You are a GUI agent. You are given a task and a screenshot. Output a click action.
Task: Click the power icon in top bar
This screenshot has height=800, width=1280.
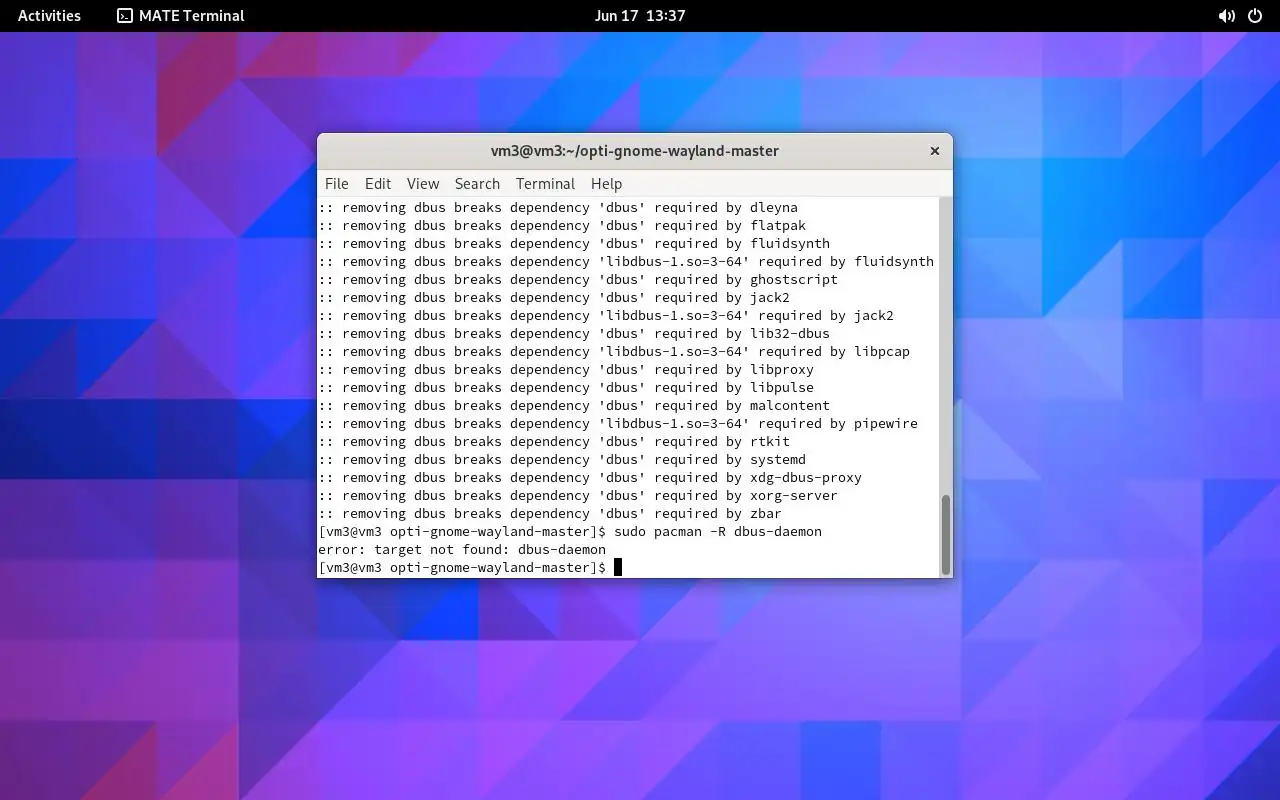tap(1255, 16)
